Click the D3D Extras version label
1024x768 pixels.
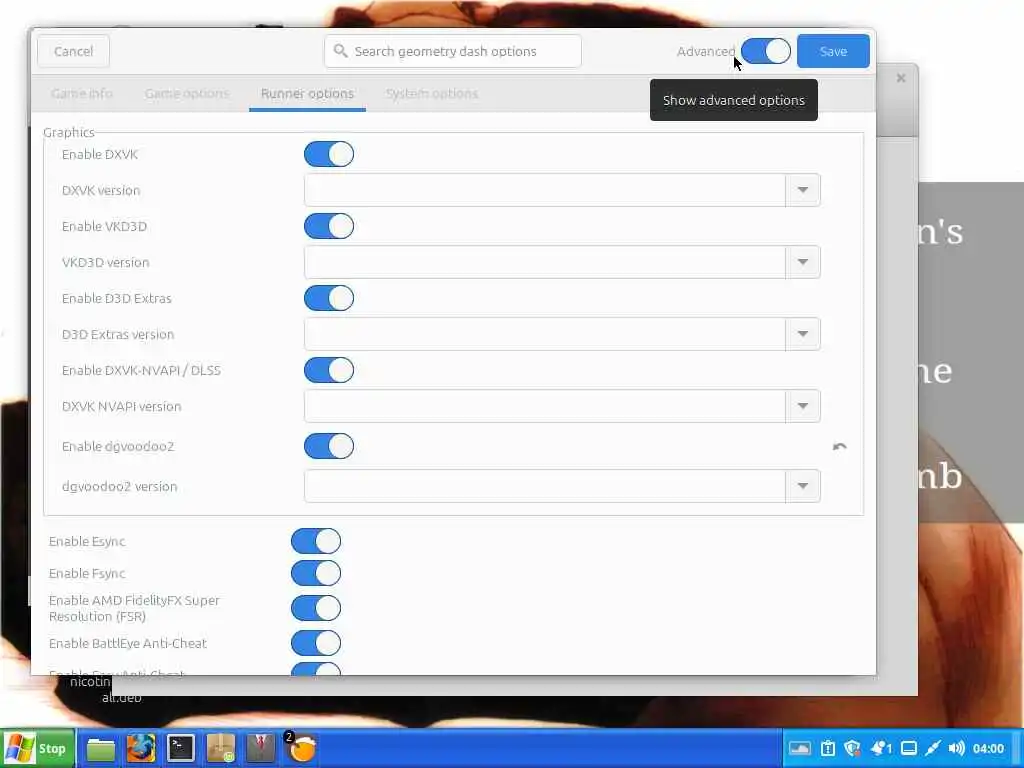[118, 334]
